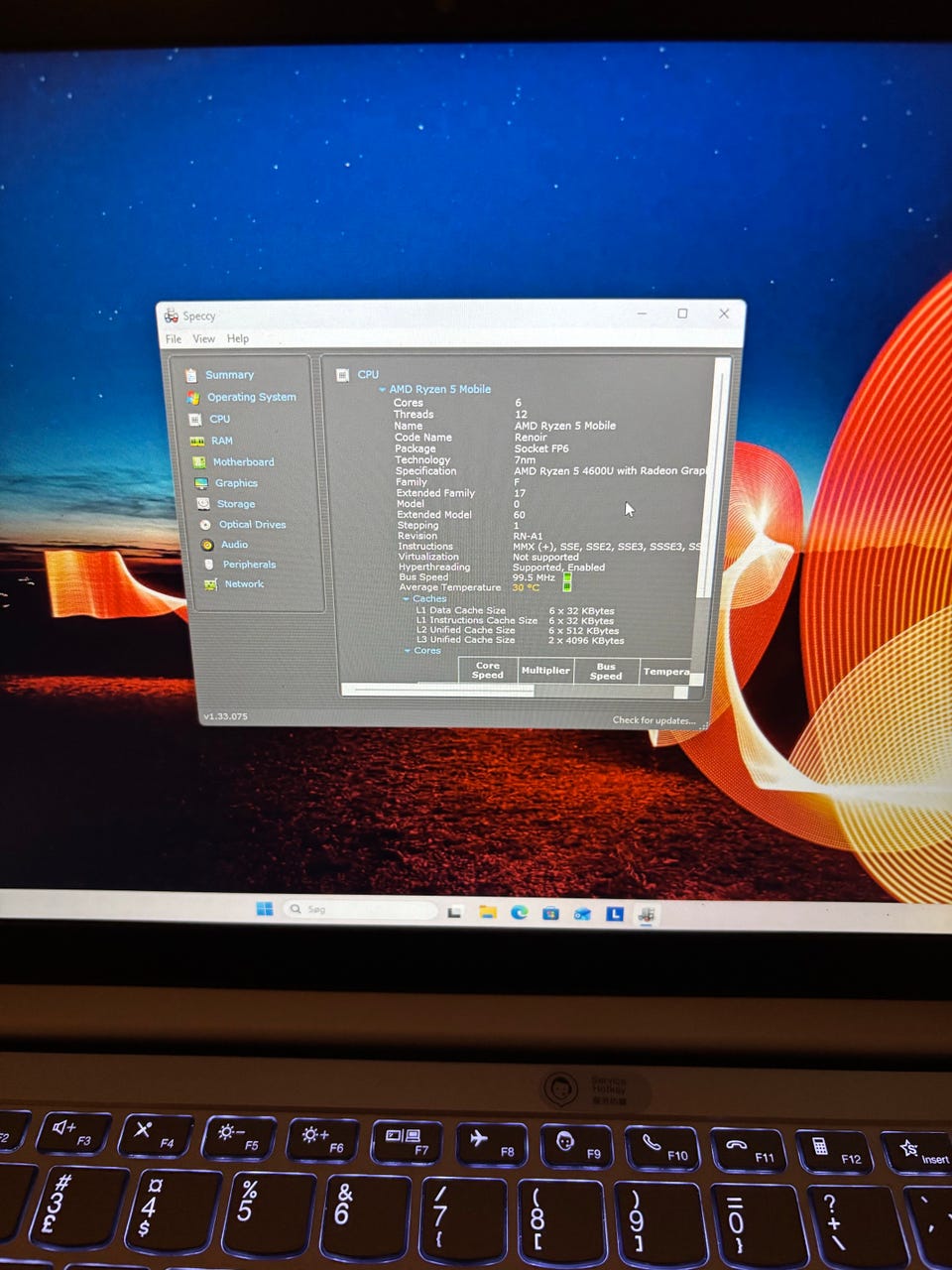Click the Check for updates link
Image resolution: width=952 pixels, height=1270 pixels.
[654, 720]
